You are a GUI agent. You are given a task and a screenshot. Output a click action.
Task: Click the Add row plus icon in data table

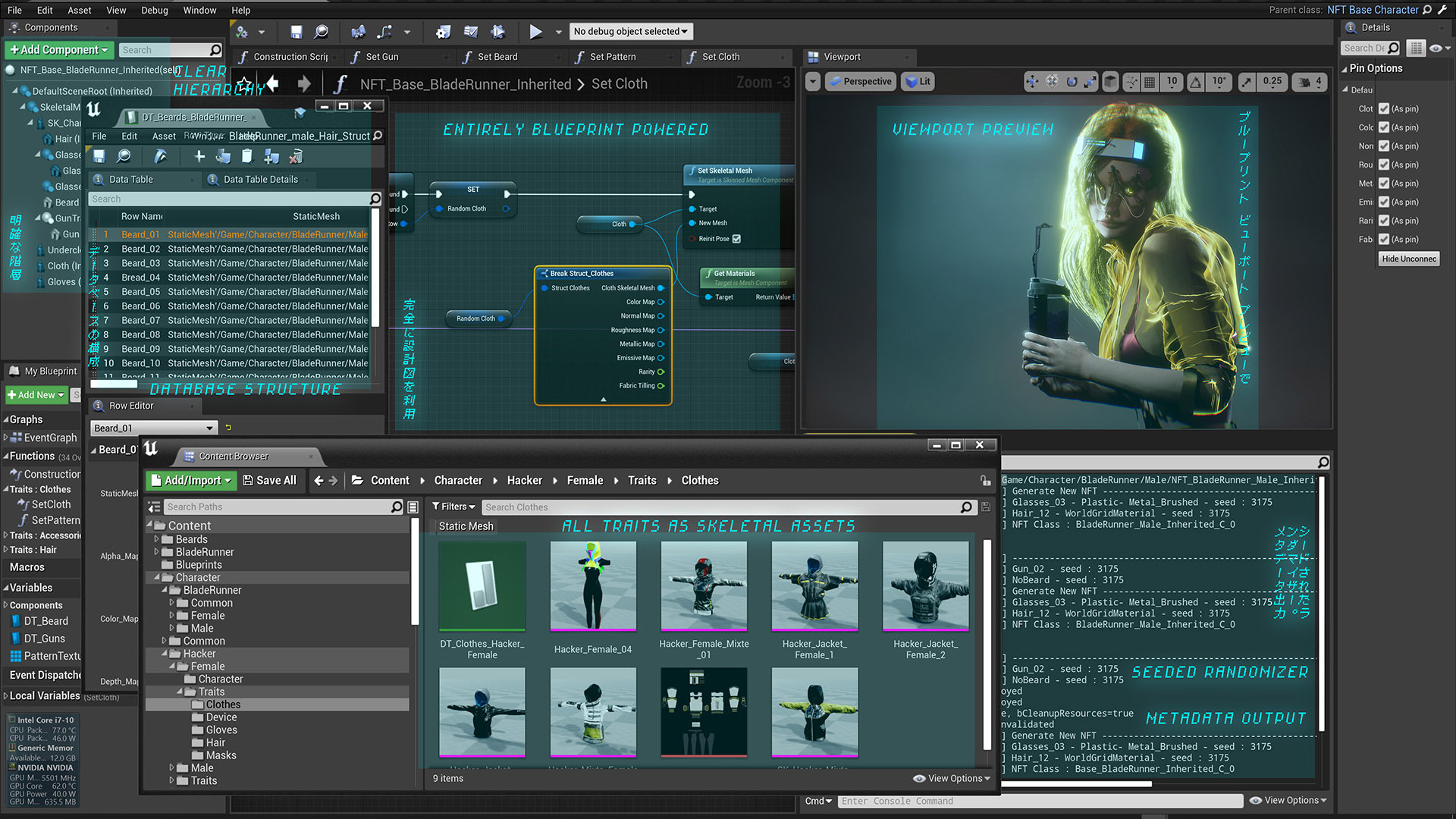pyautogui.click(x=199, y=156)
